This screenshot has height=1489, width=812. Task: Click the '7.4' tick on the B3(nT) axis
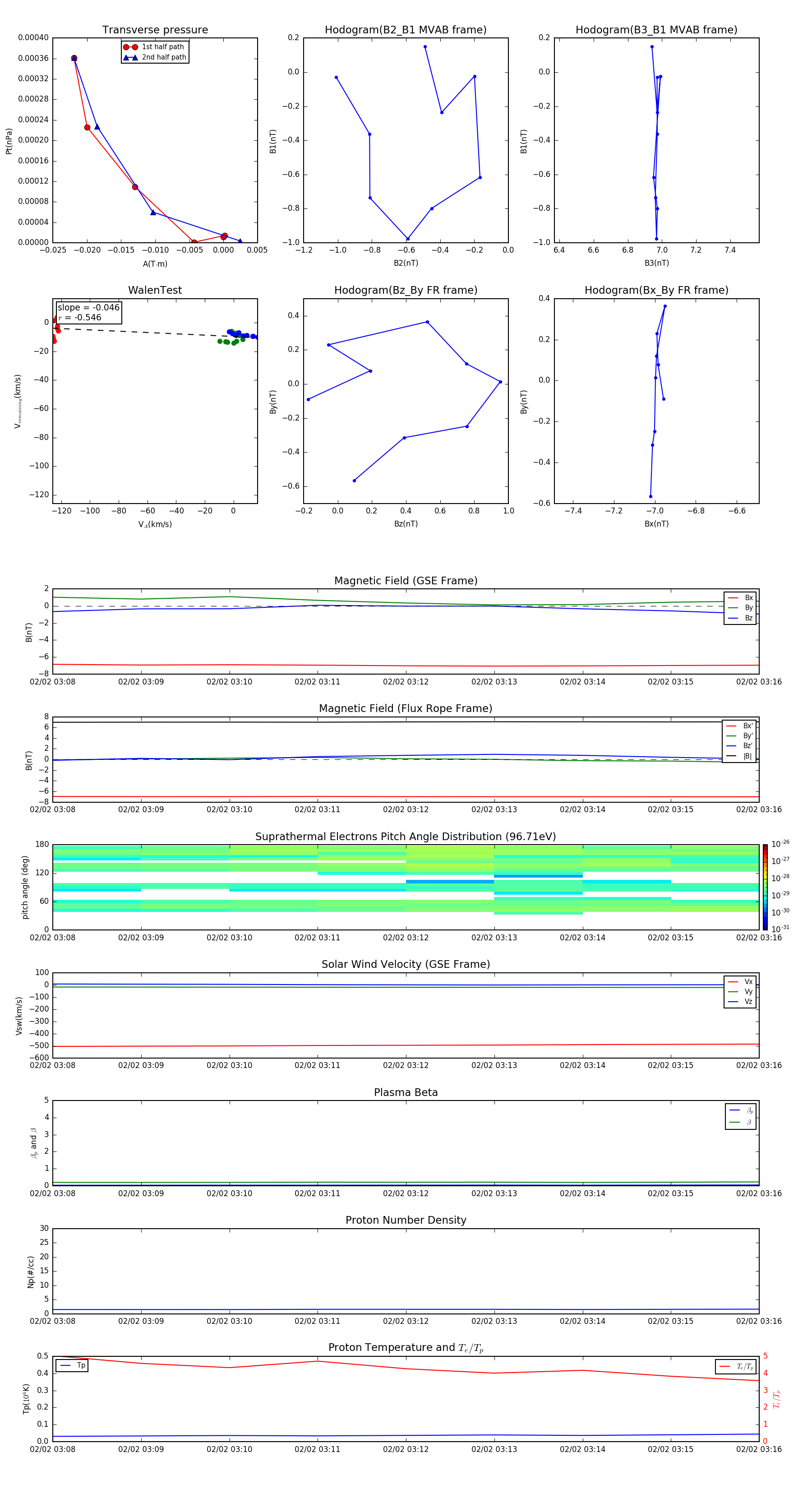tap(730, 250)
